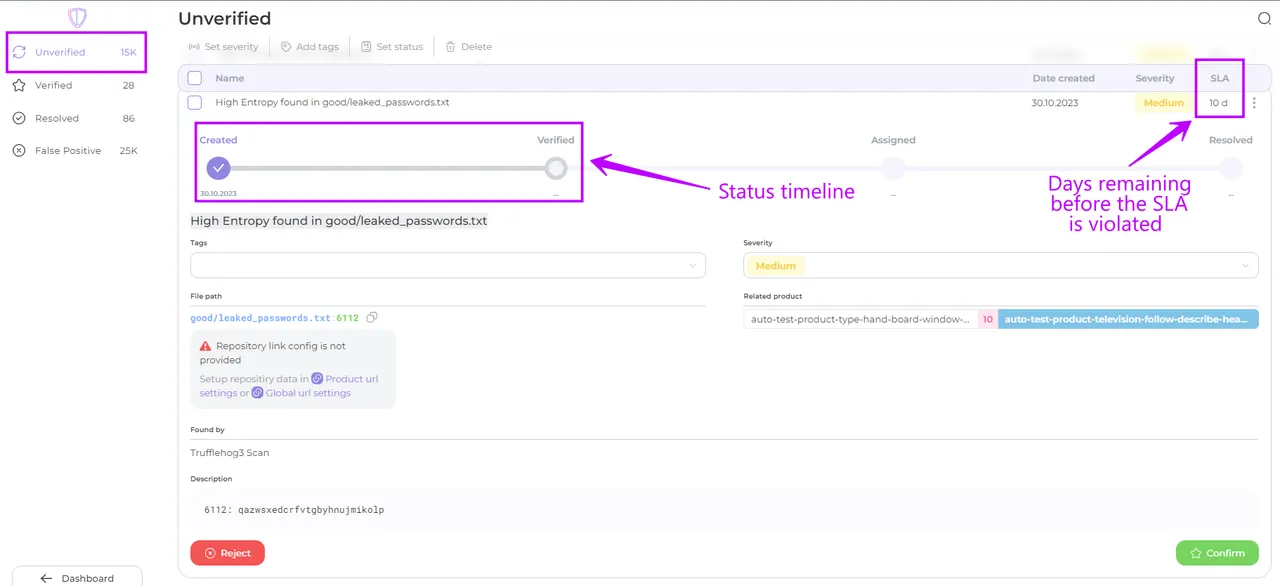Image resolution: width=1280 pixels, height=586 pixels.
Task: Click the Set severity toolbar action
Action: click(x=223, y=47)
